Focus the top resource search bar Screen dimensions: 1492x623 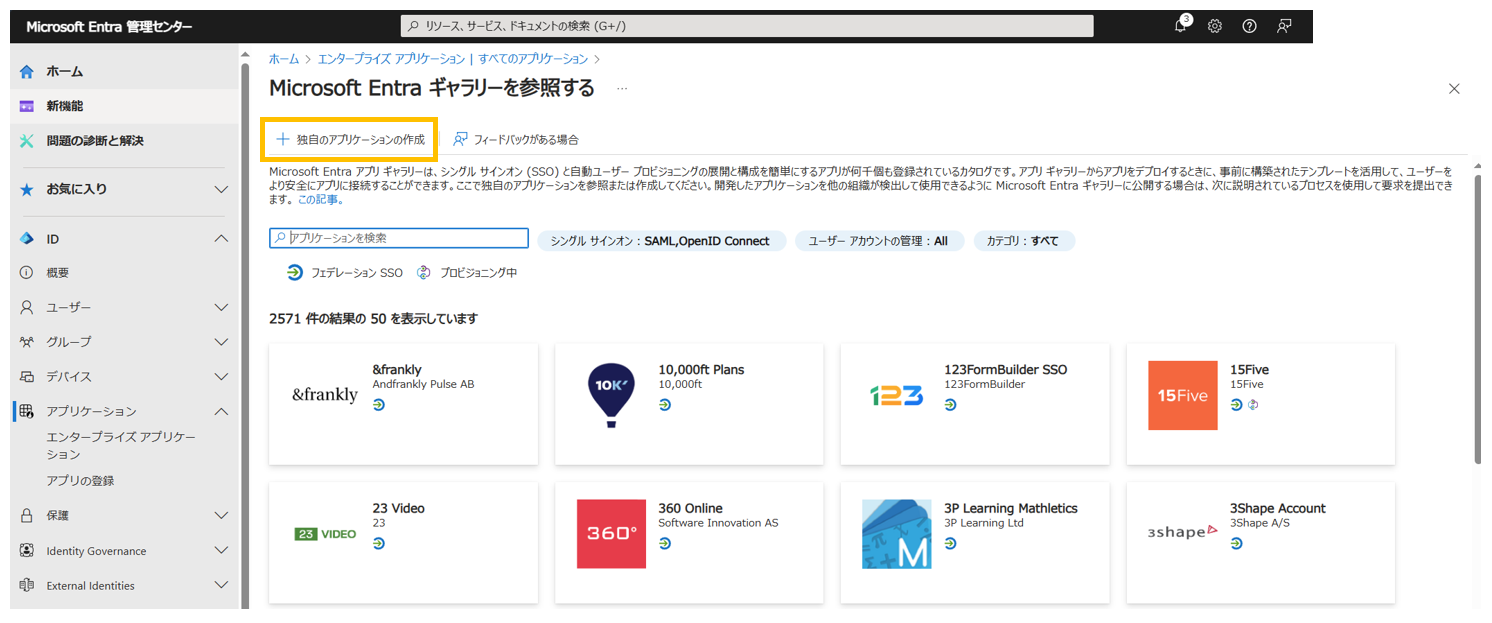tap(747, 26)
